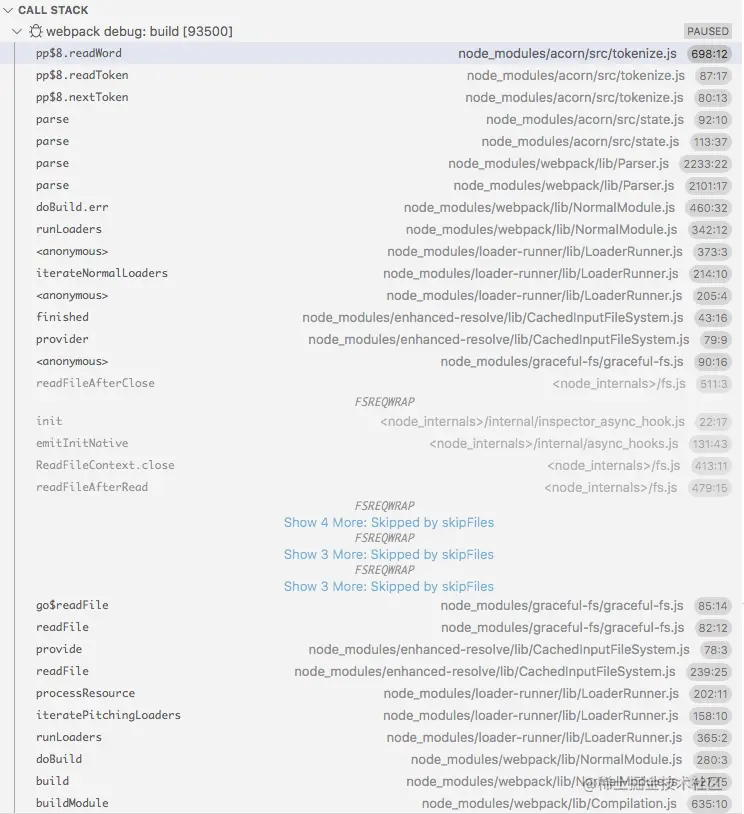744x814 pixels.
Task: Click the 511:3 line badge
Action: [x=713, y=384]
